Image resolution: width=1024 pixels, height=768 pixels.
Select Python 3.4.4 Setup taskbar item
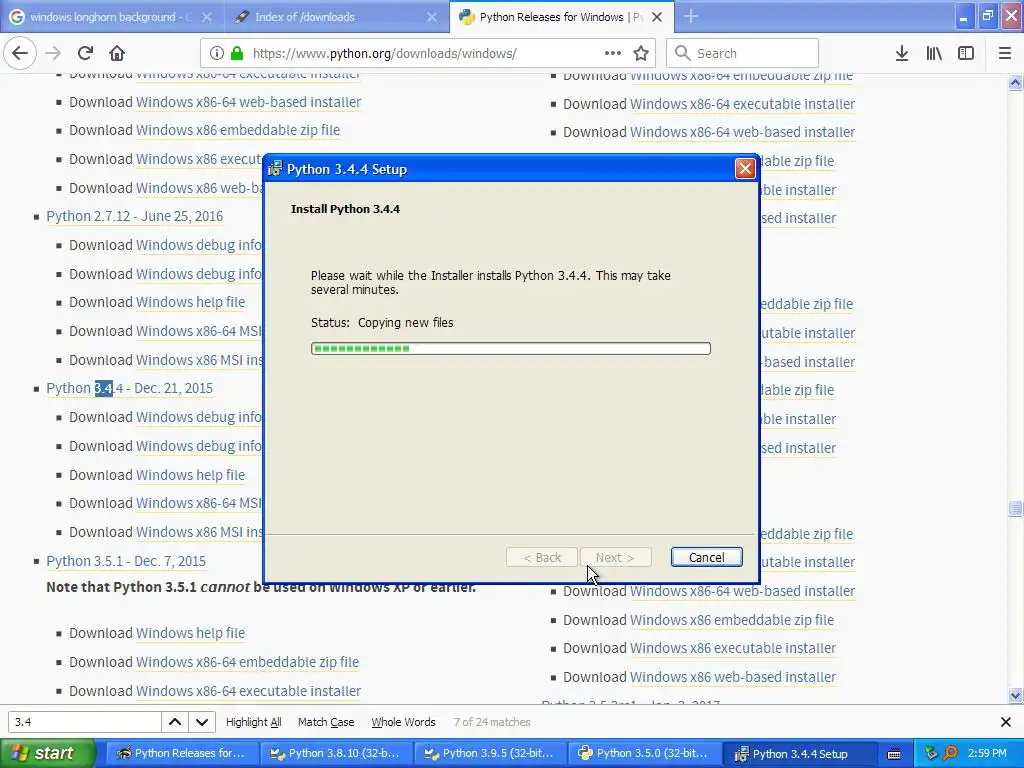click(798, 754)
